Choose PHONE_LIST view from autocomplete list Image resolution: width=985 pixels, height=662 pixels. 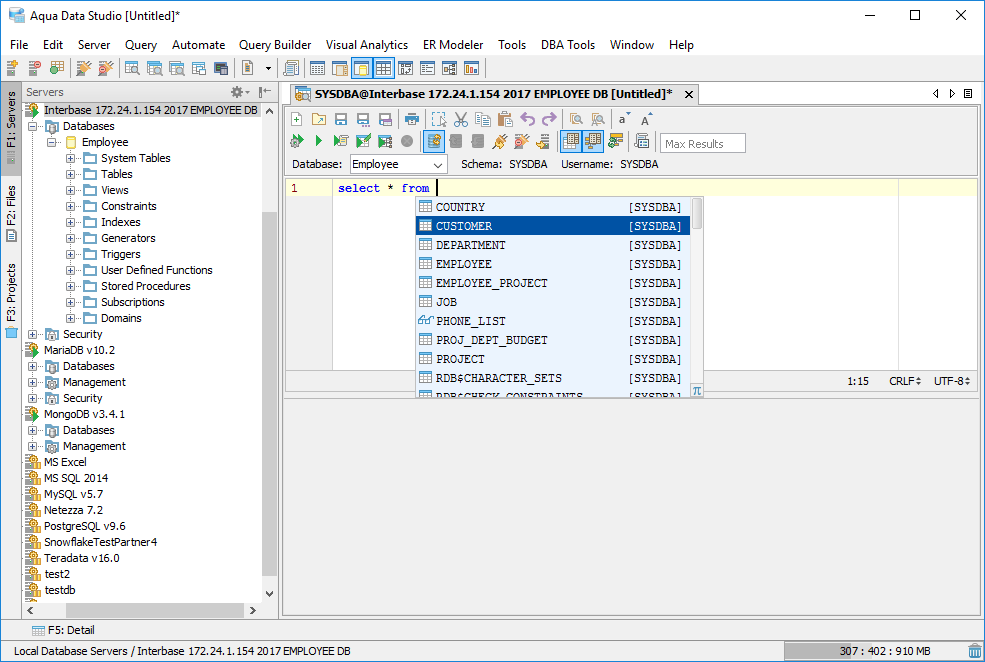coord(553,321)
